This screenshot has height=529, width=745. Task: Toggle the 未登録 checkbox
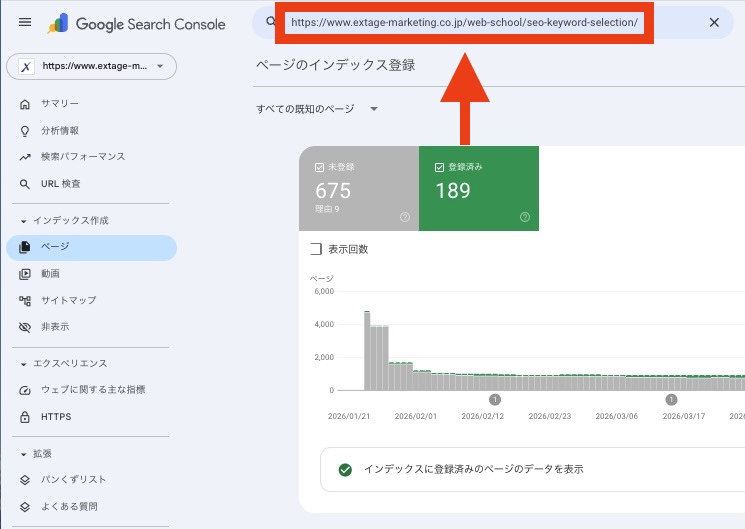tap(319, 167)
